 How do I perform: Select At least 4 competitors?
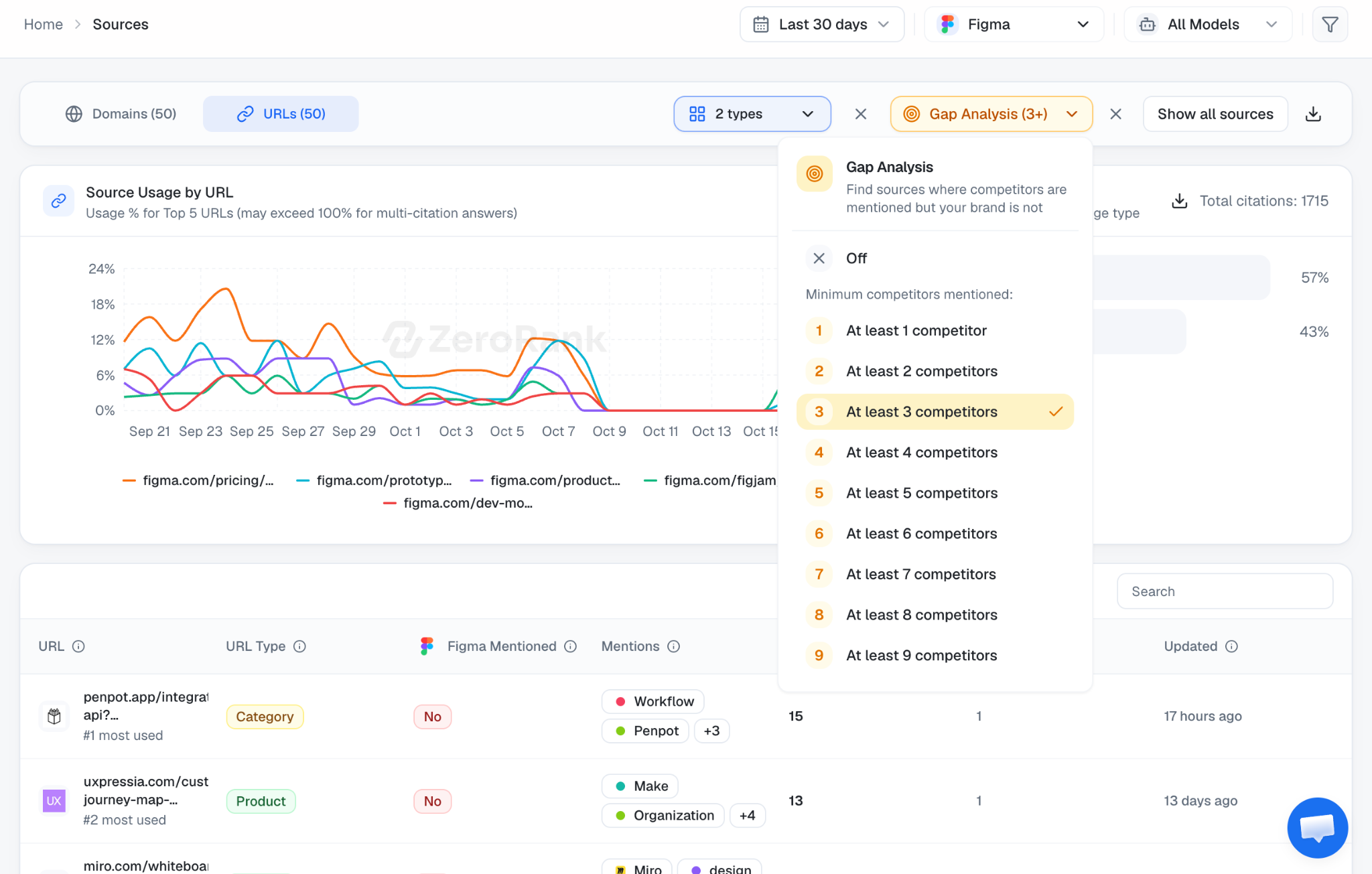(935, 453)
